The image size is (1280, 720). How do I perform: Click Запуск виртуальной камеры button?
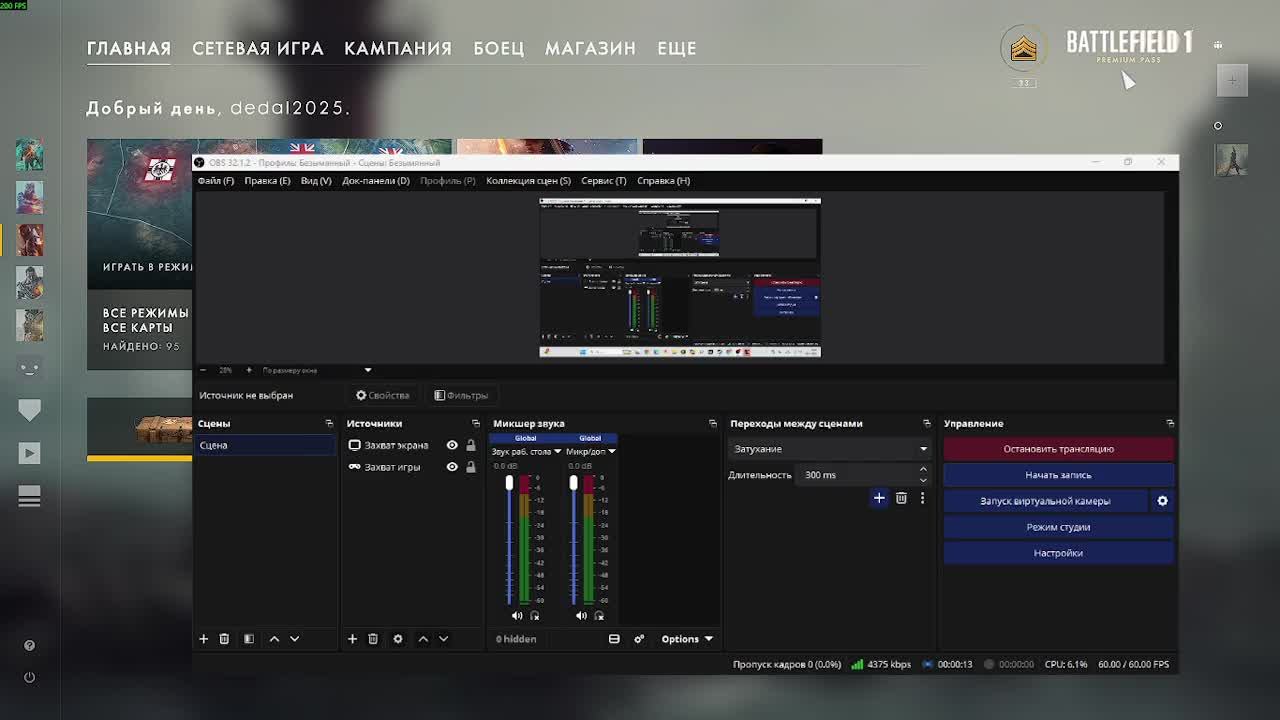pos(1045,501)
